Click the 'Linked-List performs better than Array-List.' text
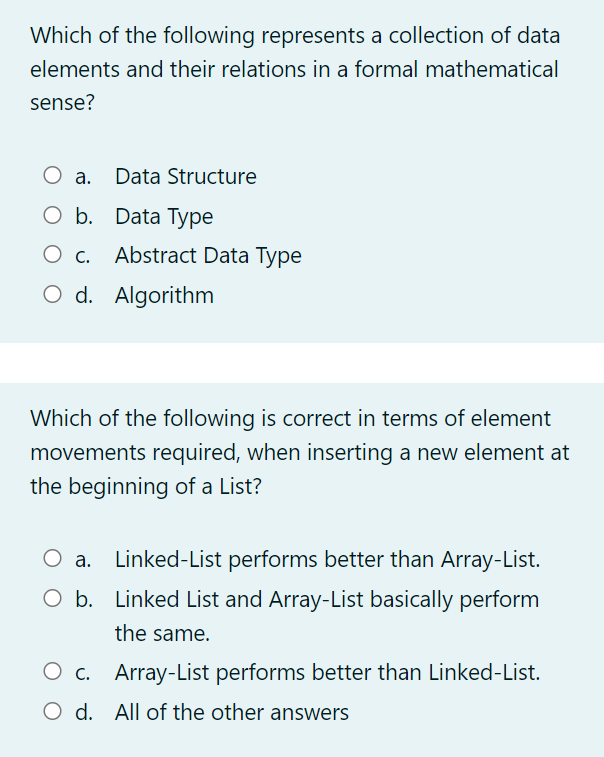The height and width of the screenshot is (757, 604). click(327, 560)
